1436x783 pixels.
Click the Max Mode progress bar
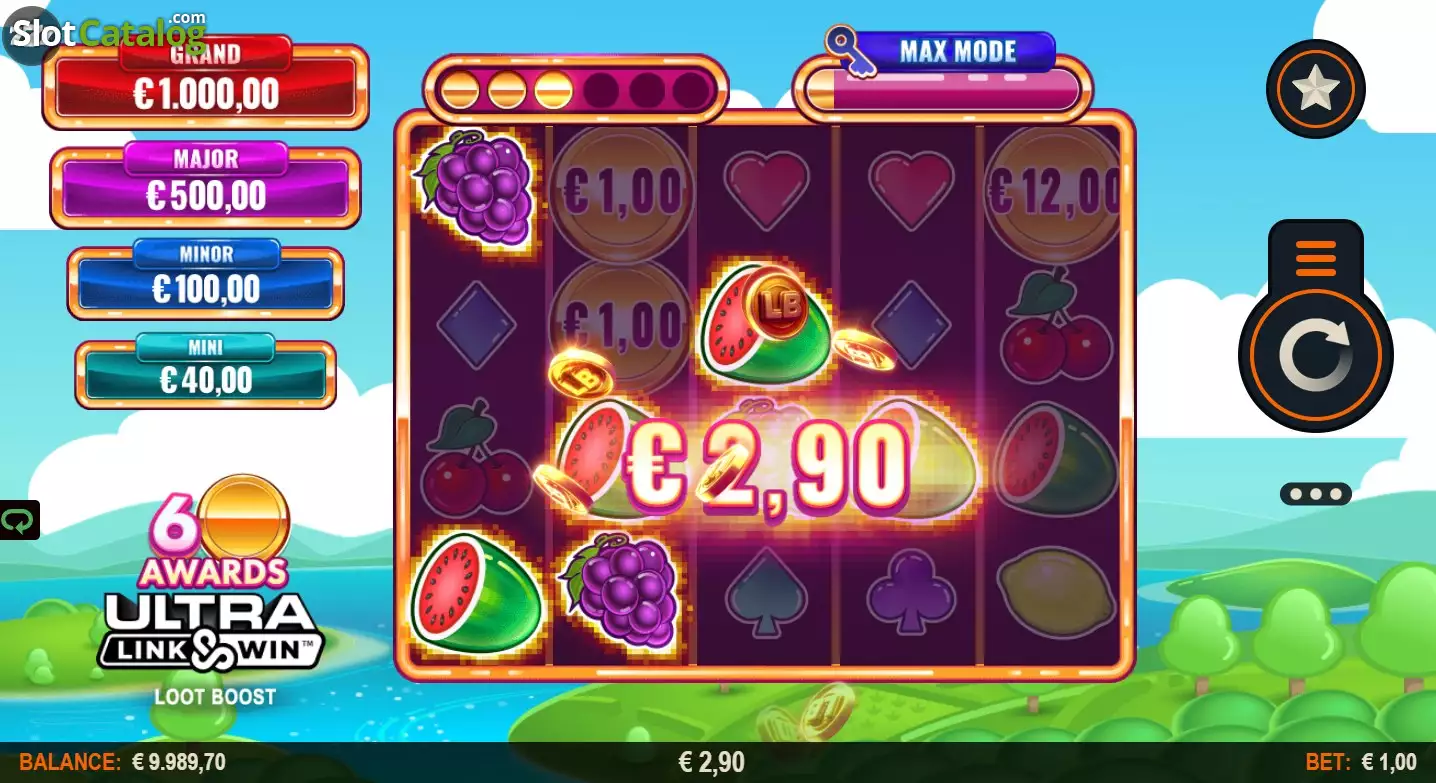pos(943,90)
